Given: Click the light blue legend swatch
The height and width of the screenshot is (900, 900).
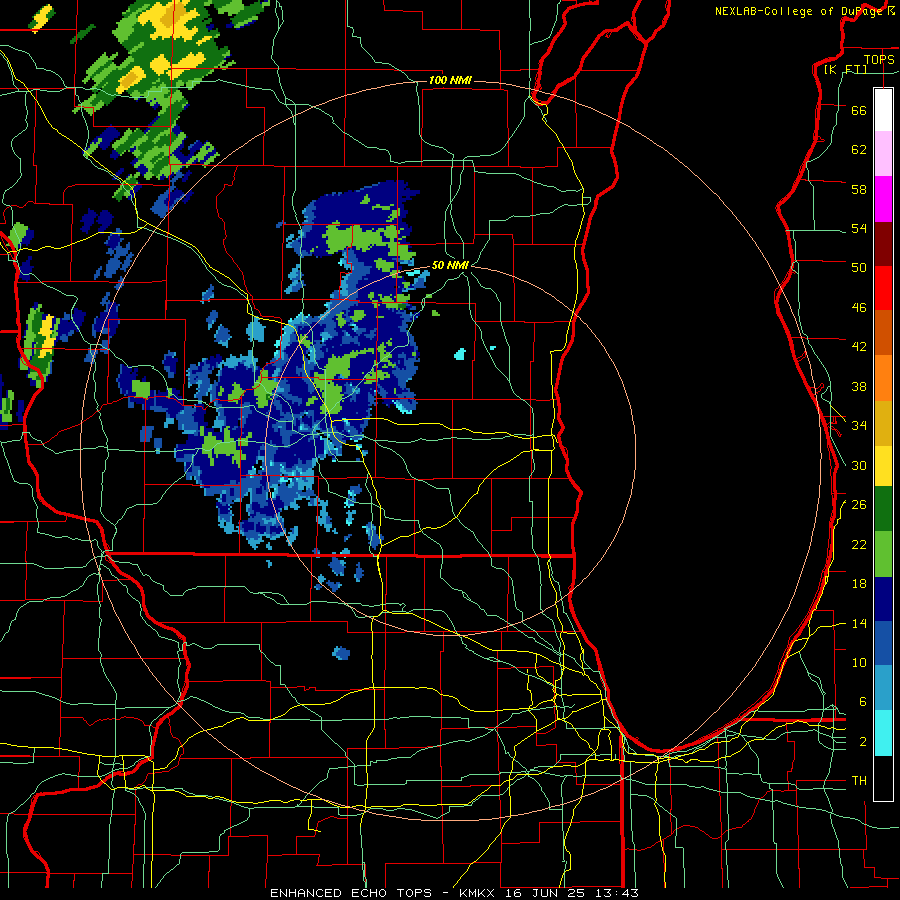Looking at the screenshot, I should coord(883,688).
